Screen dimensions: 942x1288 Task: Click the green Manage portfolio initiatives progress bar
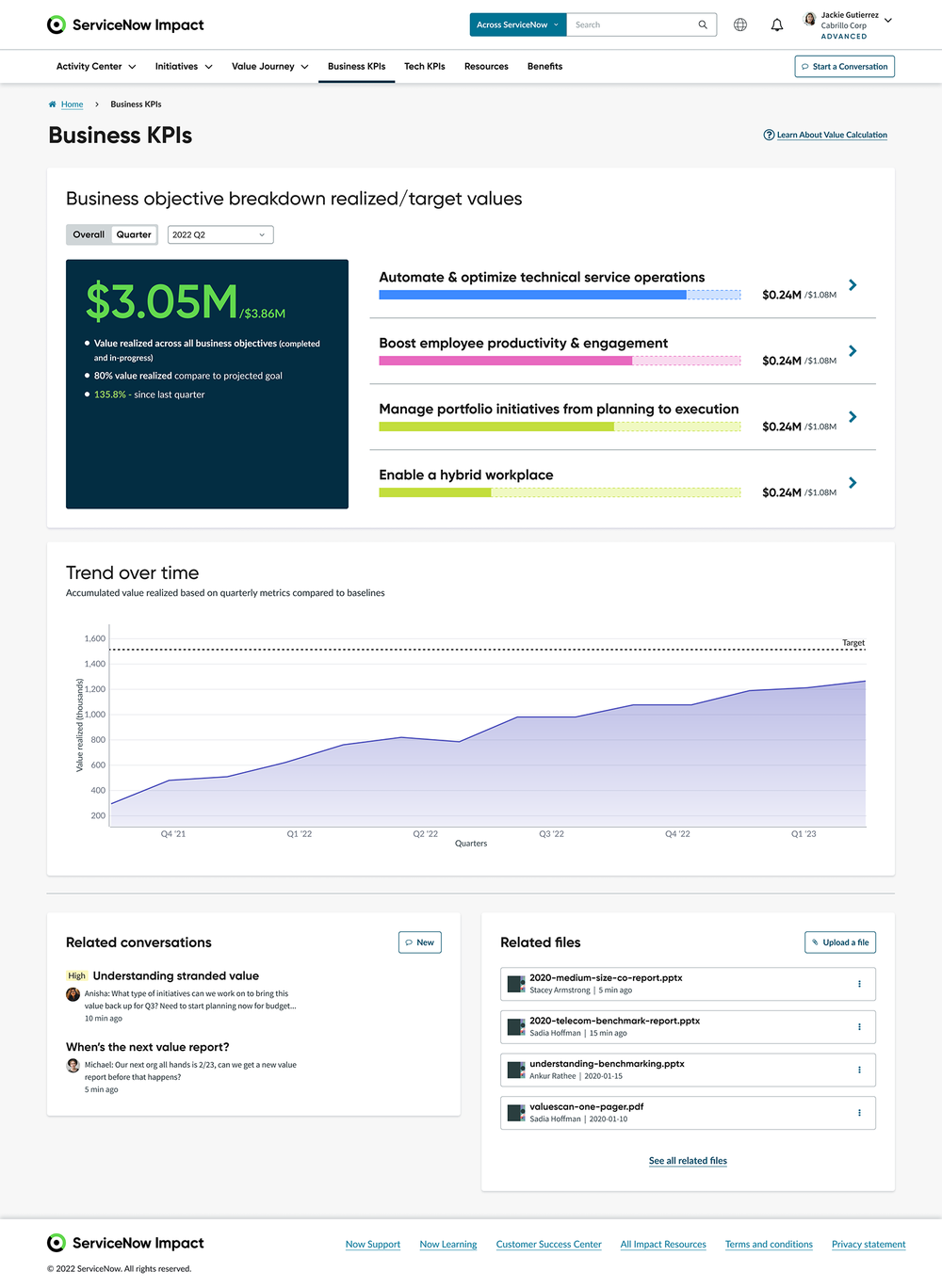[560, 427]
